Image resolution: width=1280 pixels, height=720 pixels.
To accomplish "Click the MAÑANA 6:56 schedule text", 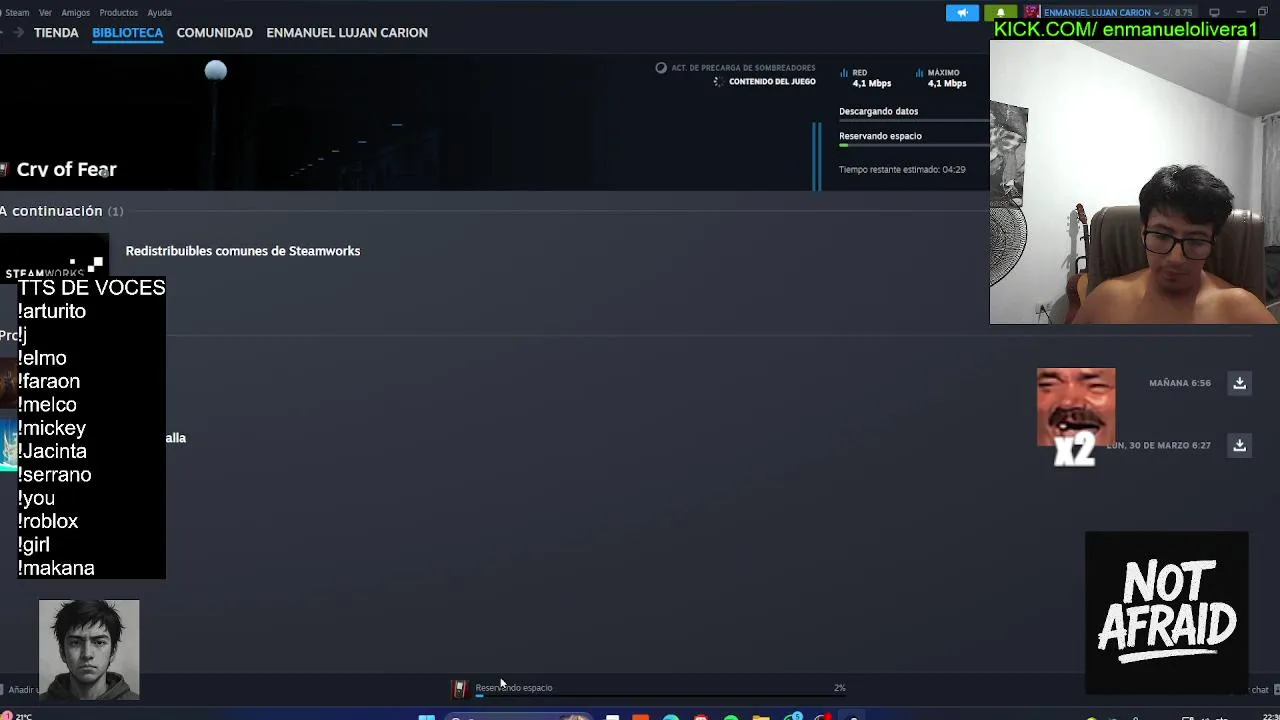I will click(x=1180, y=383).
